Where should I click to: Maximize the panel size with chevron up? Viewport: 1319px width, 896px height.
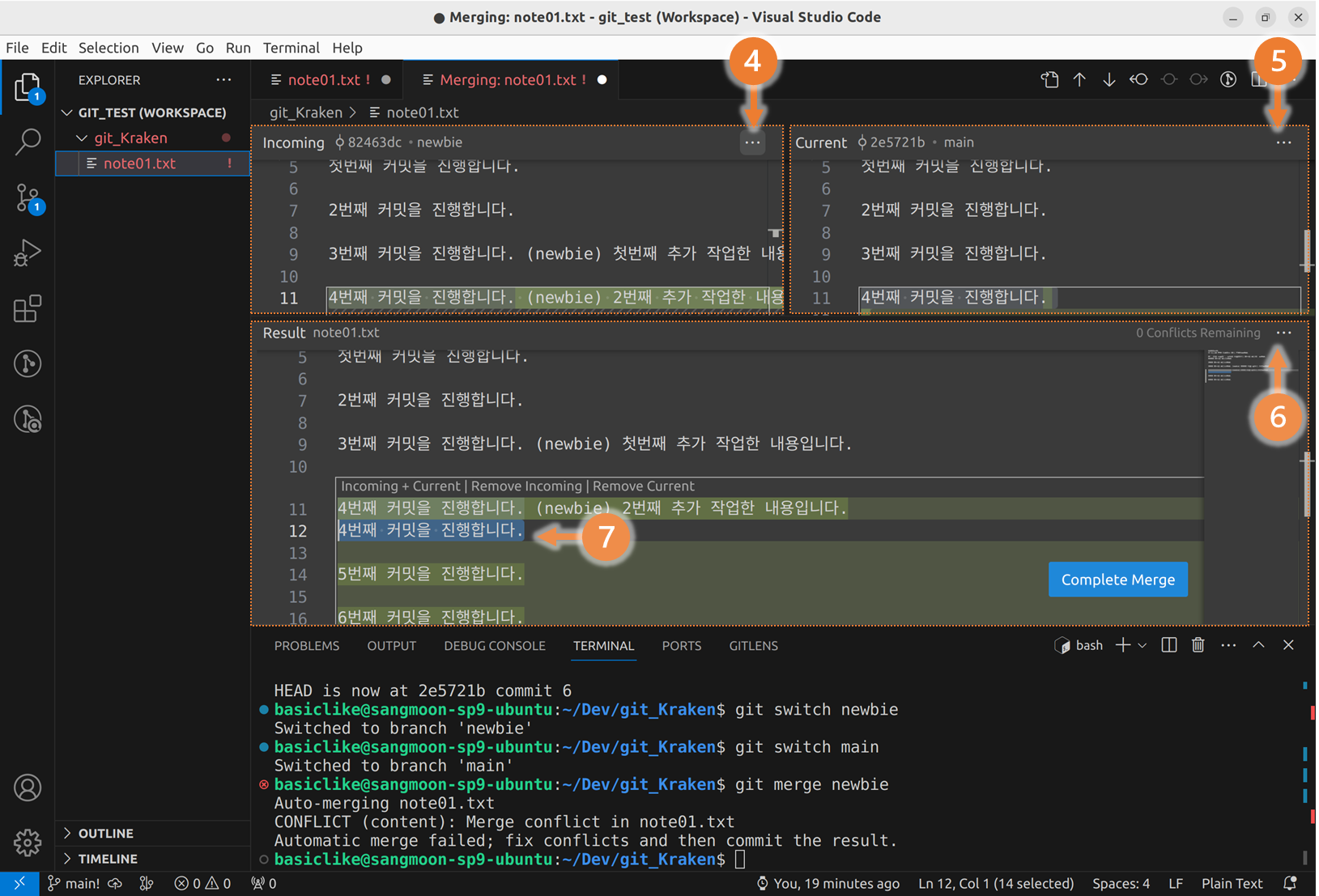tap(1258, 645)
